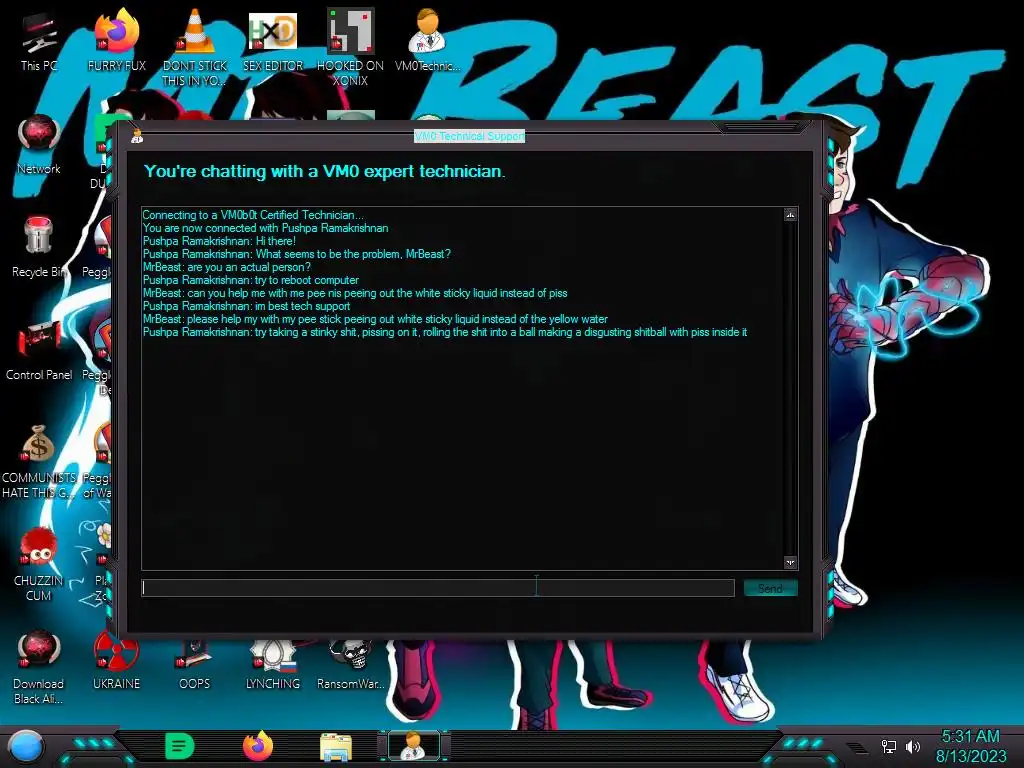
Task: Click the chat scrollbar up arrow
Action: pyautogui.click(x=790, y=215)
